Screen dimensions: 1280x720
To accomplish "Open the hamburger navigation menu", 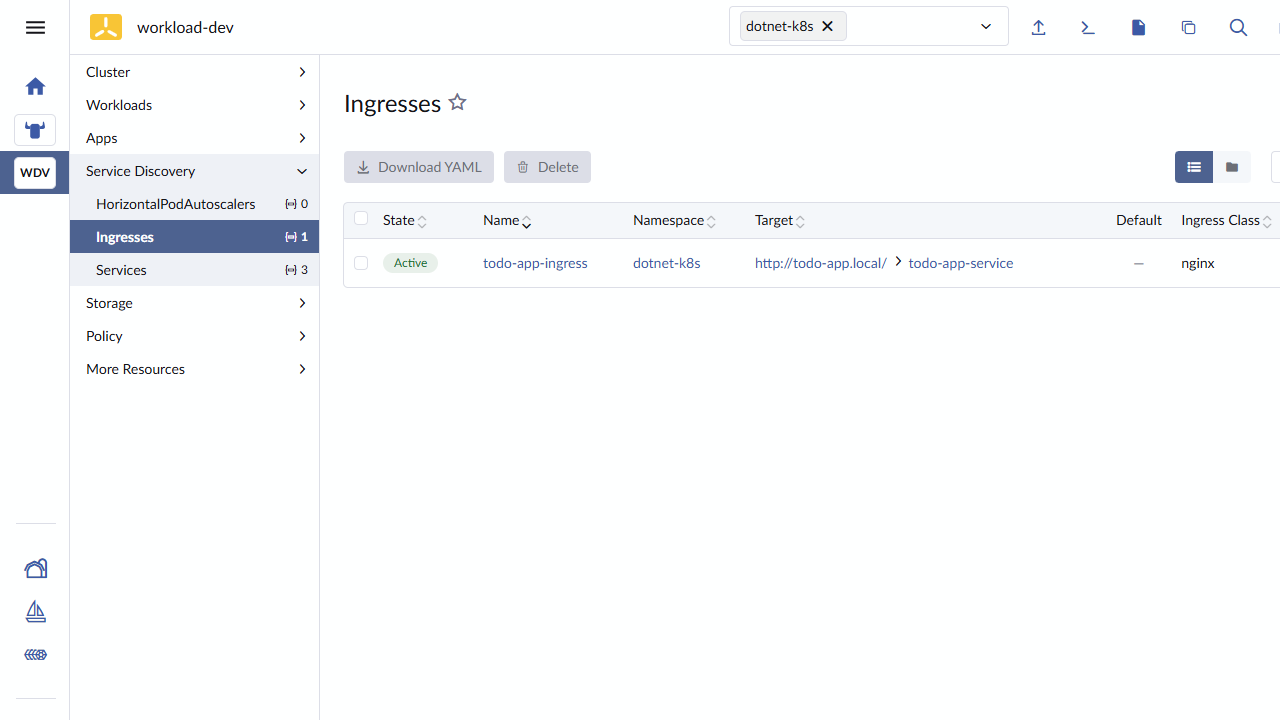I will tap(35, 27).
